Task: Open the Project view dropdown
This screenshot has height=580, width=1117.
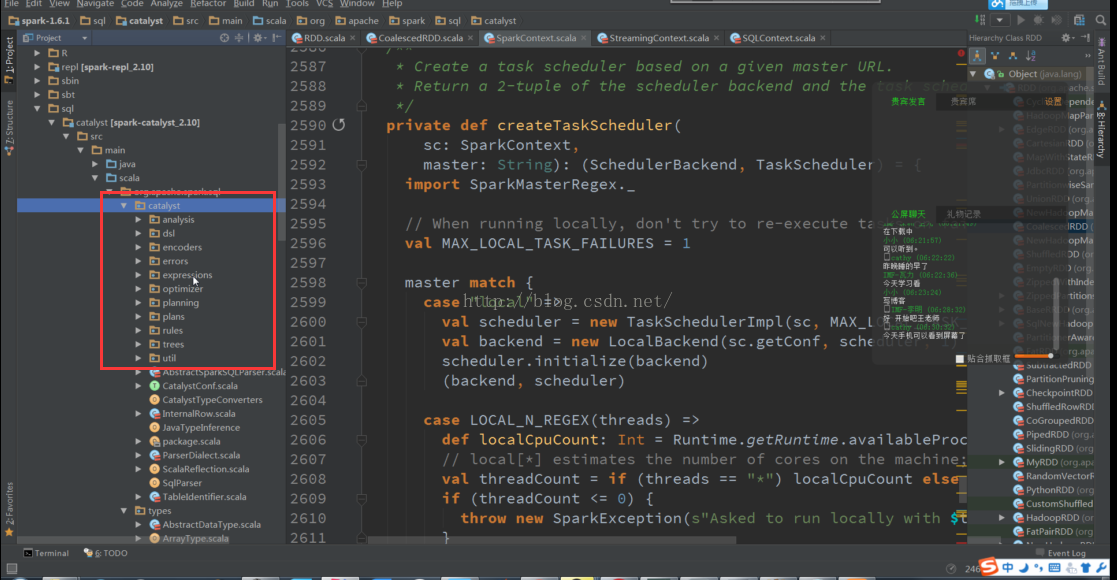Action: [56, 38]
